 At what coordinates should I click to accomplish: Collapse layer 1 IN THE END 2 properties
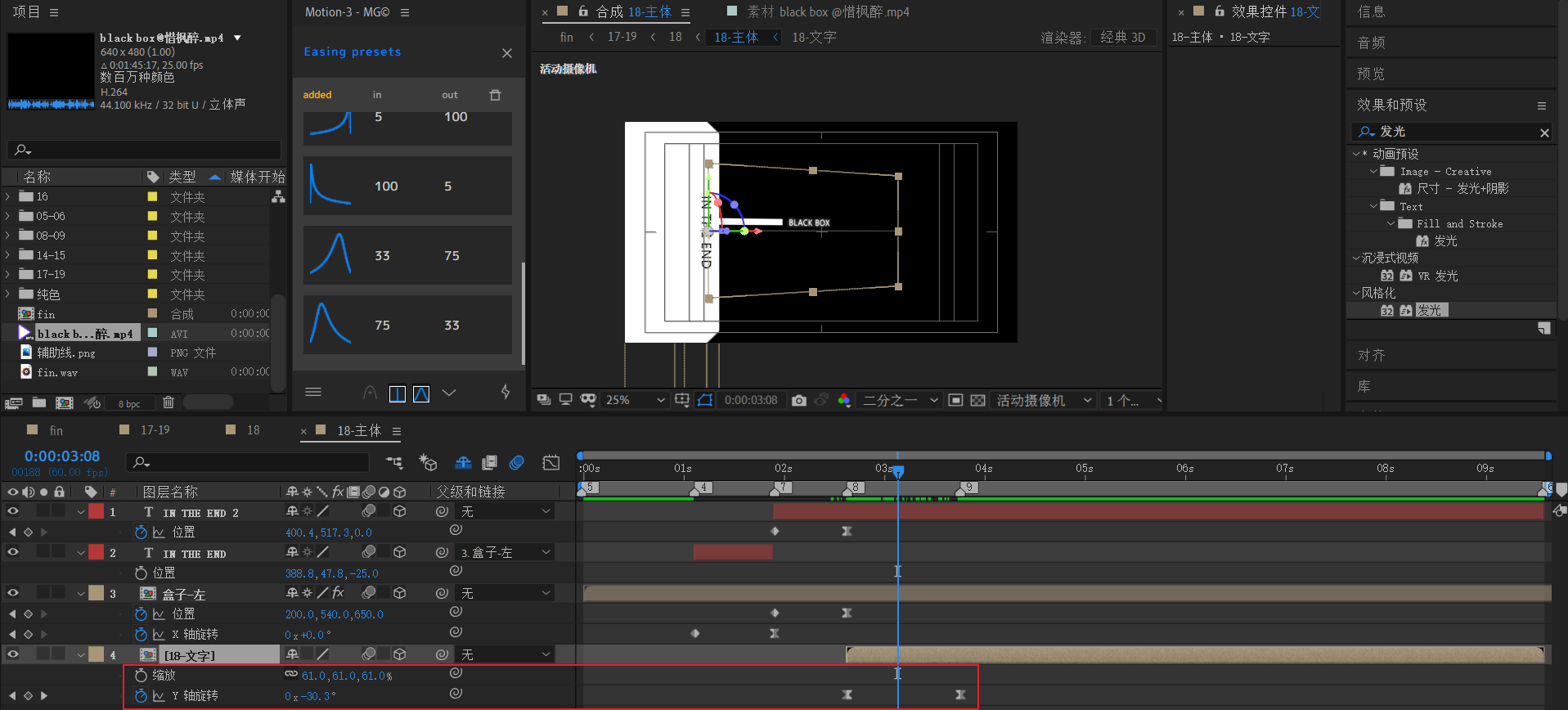pyautogui.click(x=81, y=512)
